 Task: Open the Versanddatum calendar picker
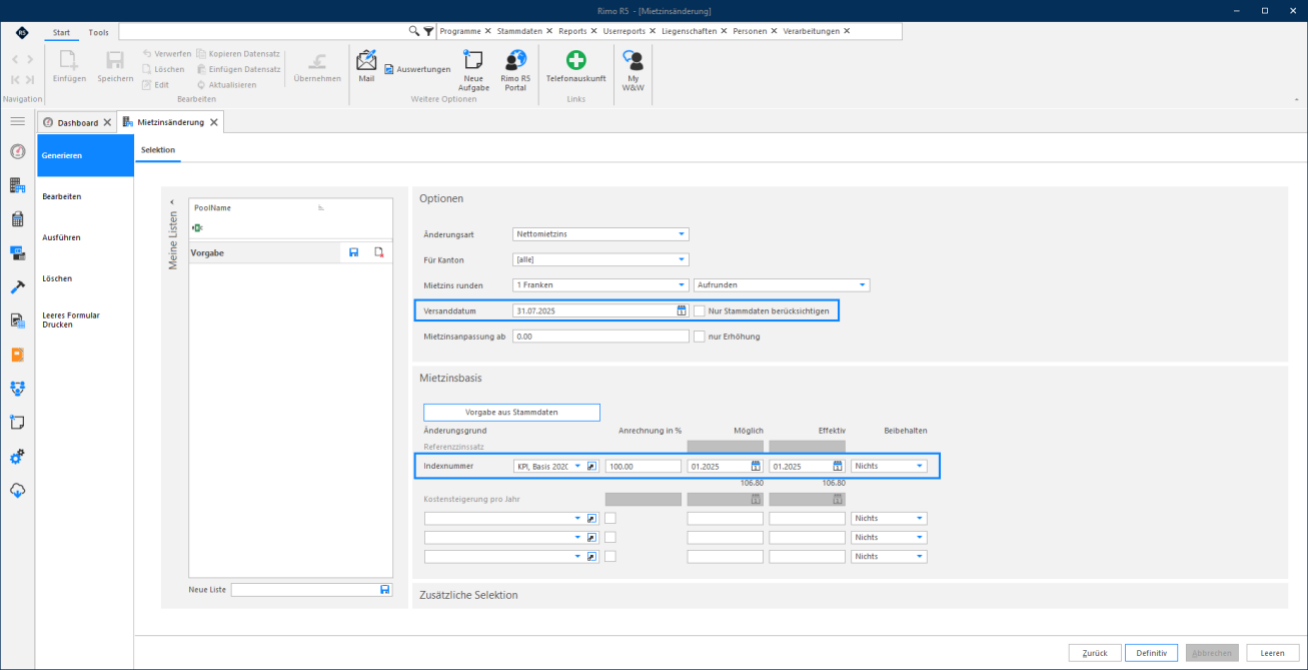681,311
